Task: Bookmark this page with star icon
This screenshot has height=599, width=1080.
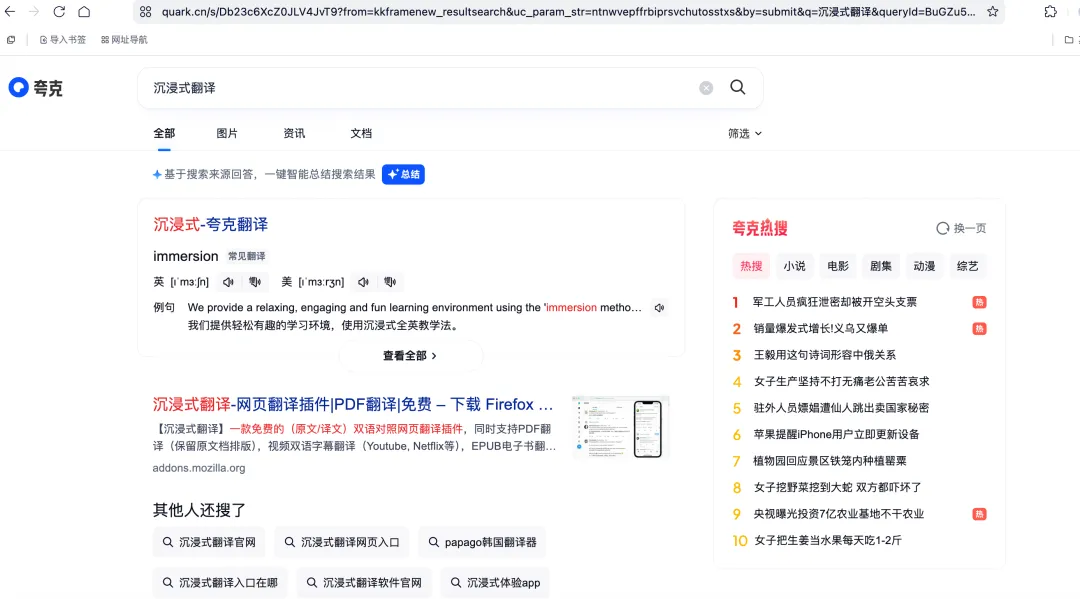Action: point(993,12)
